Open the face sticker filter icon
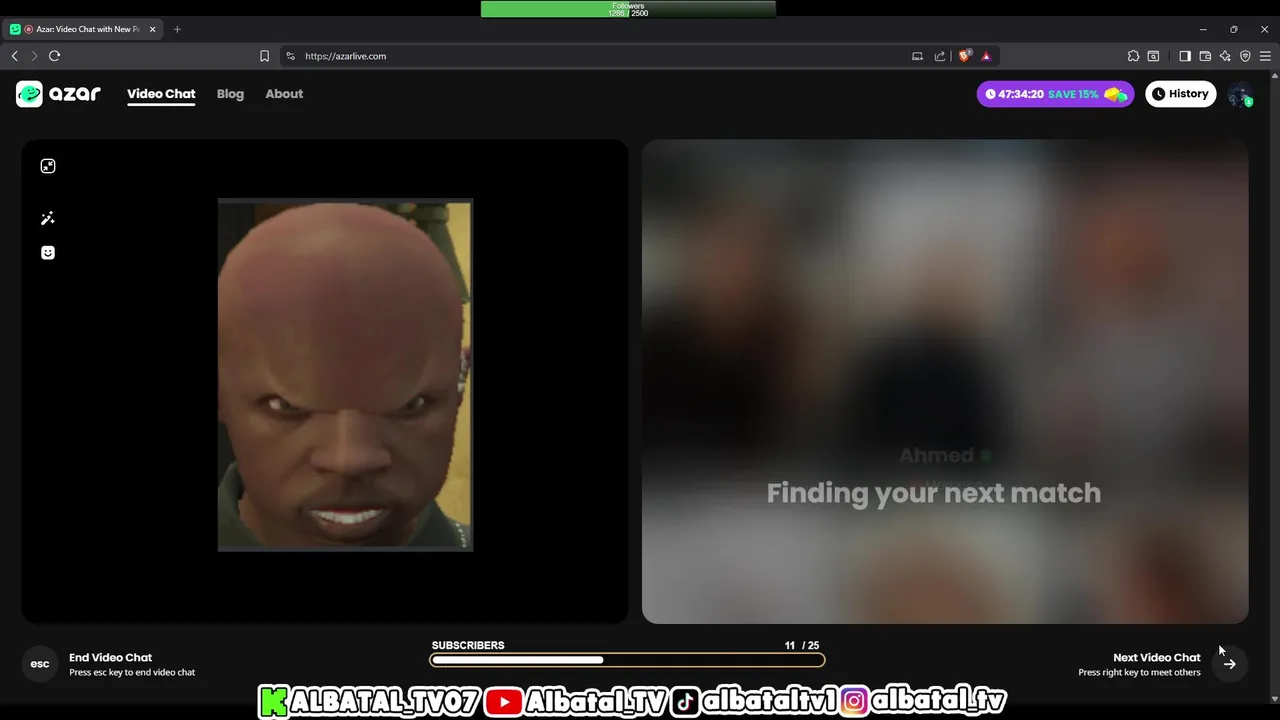Image resolution: width=1280 pixels, height=720 pixels. (48, 253)
